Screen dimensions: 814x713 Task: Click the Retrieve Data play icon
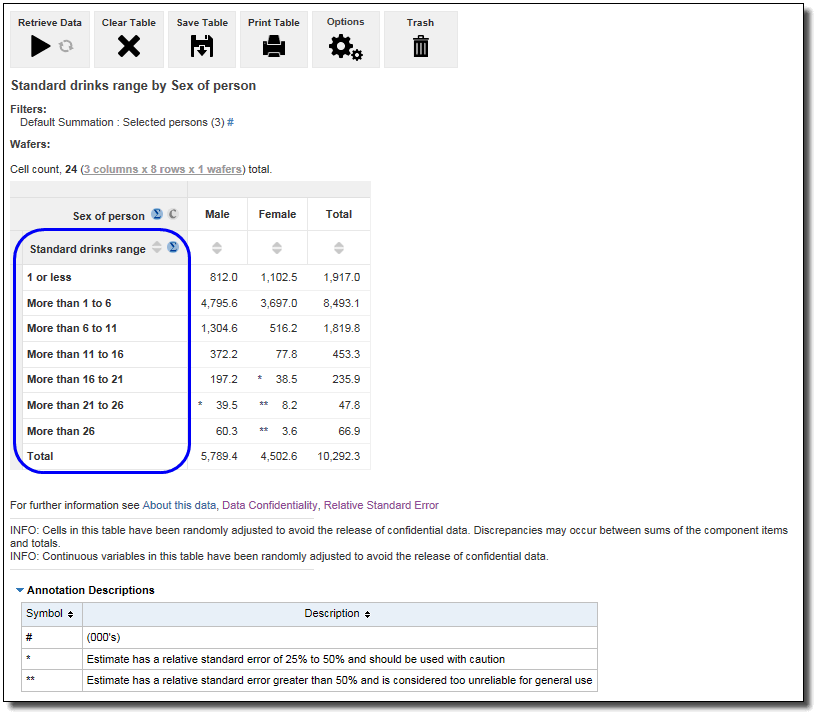(x=40, y=46)
